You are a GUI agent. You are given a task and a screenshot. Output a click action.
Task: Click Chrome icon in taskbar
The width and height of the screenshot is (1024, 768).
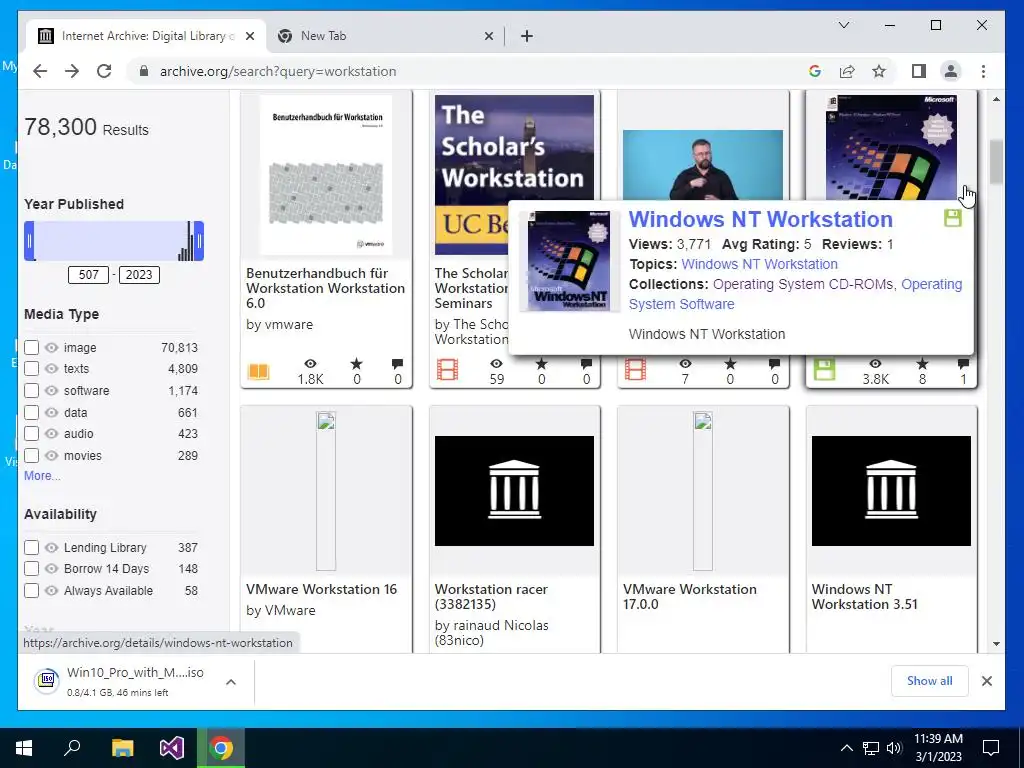(221, 748)
